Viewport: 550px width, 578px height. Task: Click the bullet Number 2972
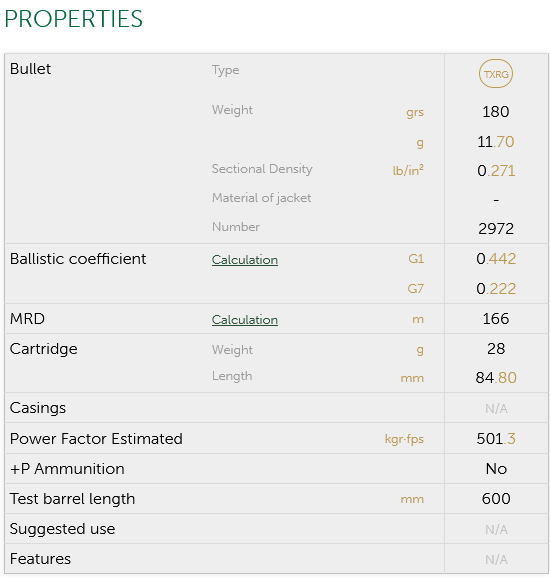tap(496, 229)
